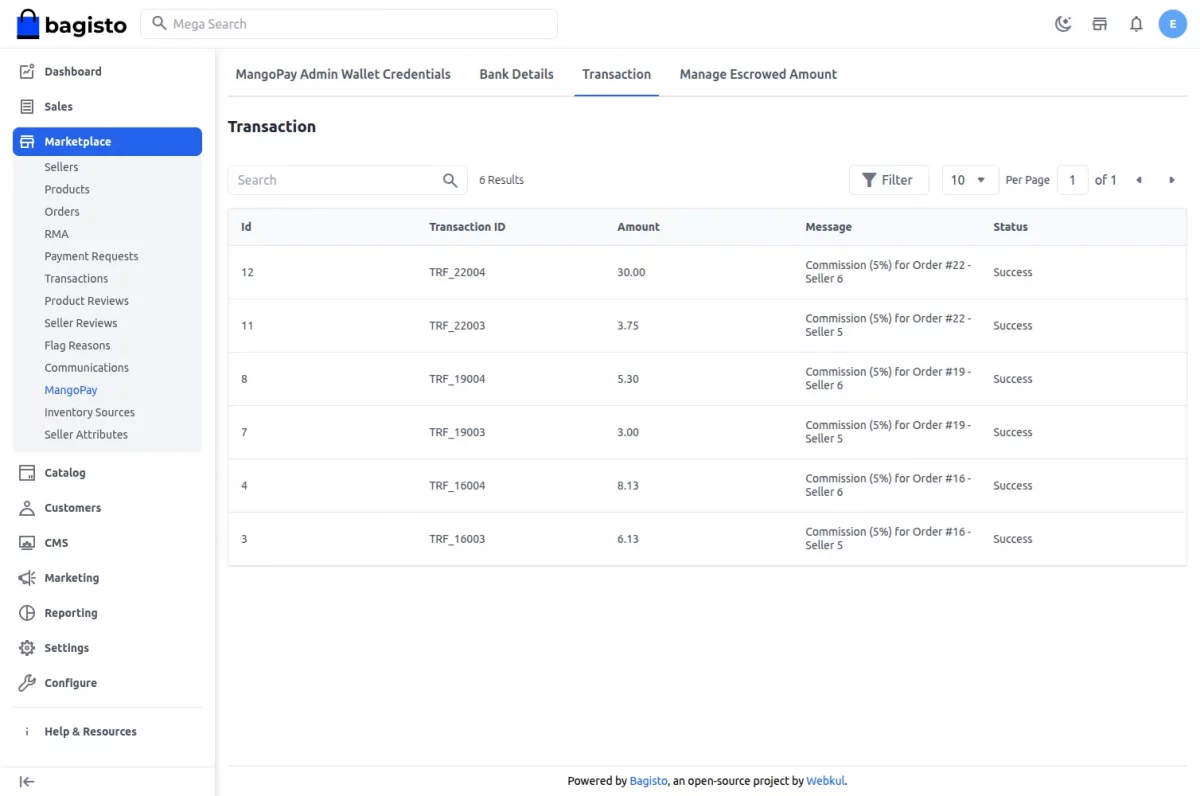Screen dimensions: 1200x796
Task: Open Seller Reviews menu item
Action: [x=81, y=323]
